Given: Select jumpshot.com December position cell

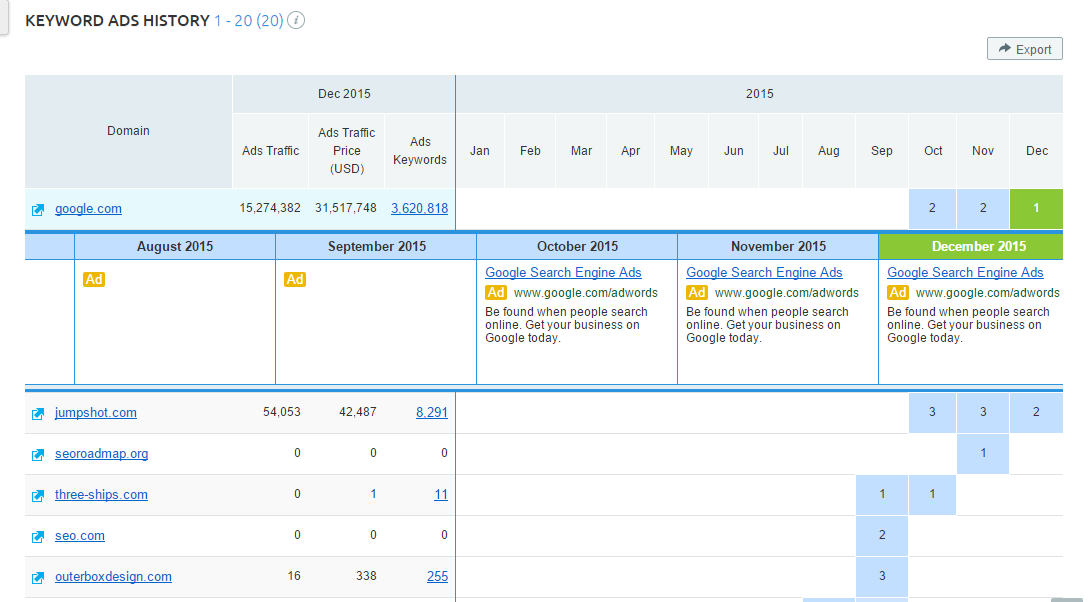Looking at the screenshot, I should 1036,412.
